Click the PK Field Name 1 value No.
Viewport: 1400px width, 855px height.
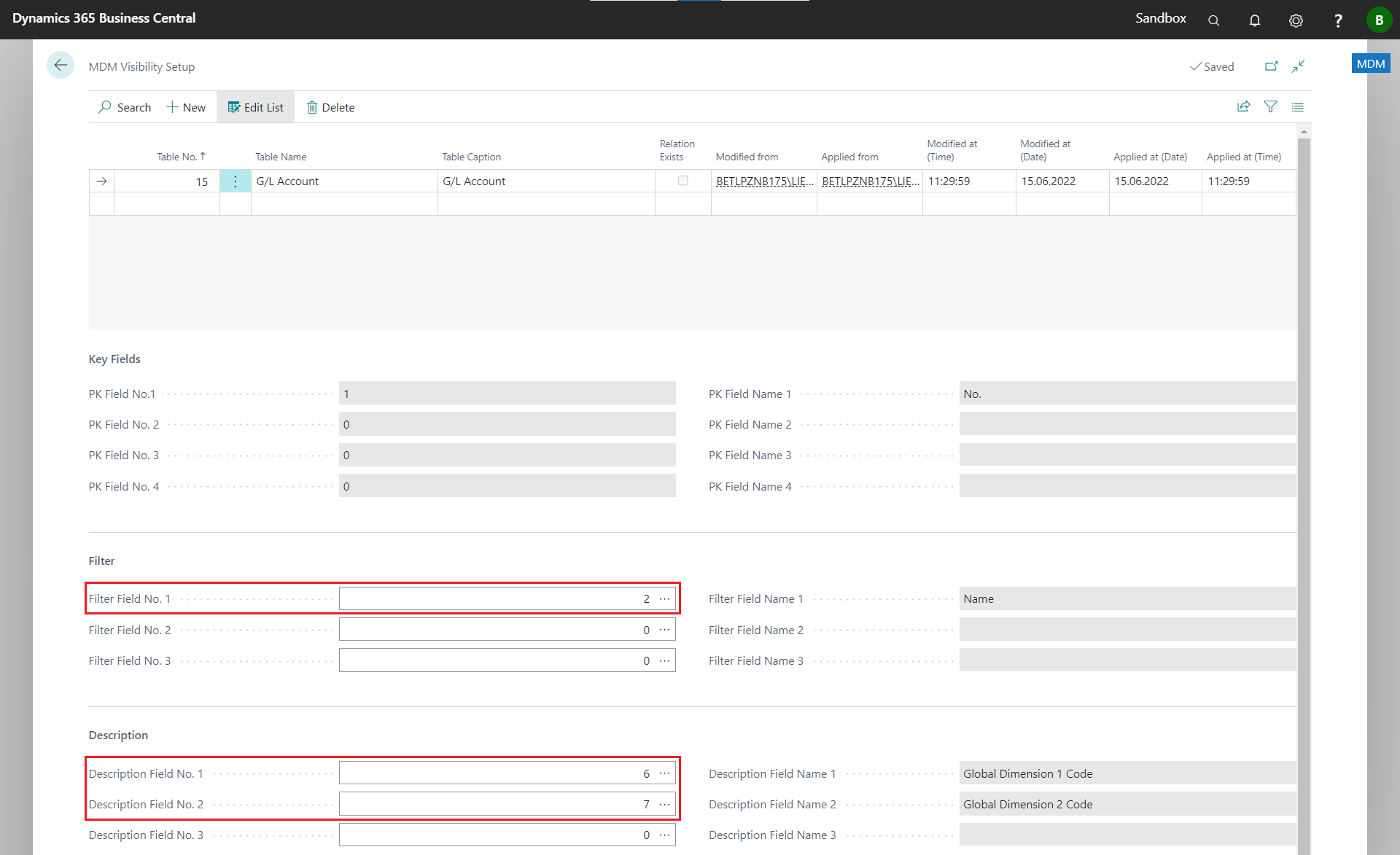pyautogui.click(x=1127, y=394)
